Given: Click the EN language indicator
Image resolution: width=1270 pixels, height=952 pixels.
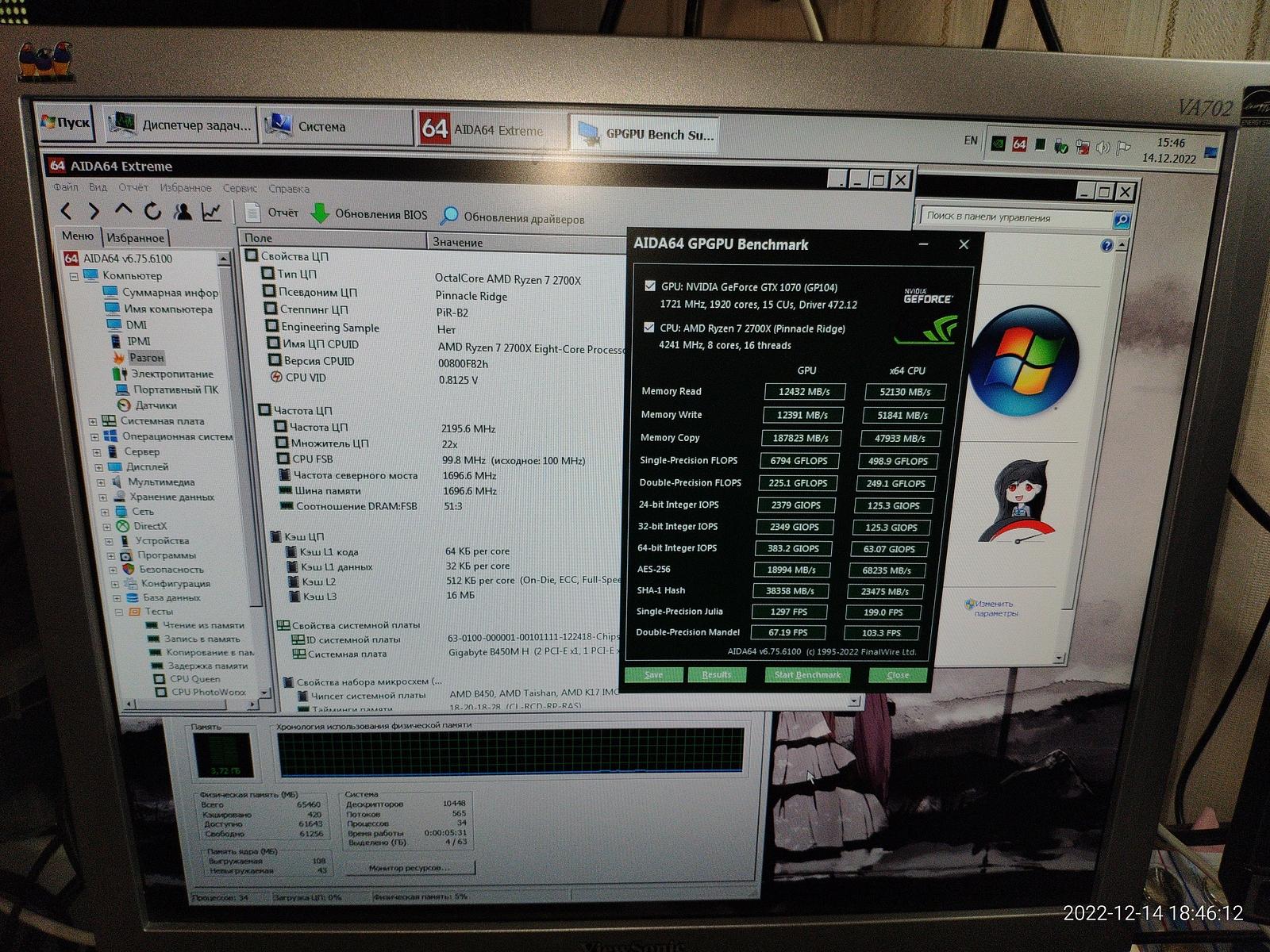Looking at the screenshot, I should coord(971,140).
